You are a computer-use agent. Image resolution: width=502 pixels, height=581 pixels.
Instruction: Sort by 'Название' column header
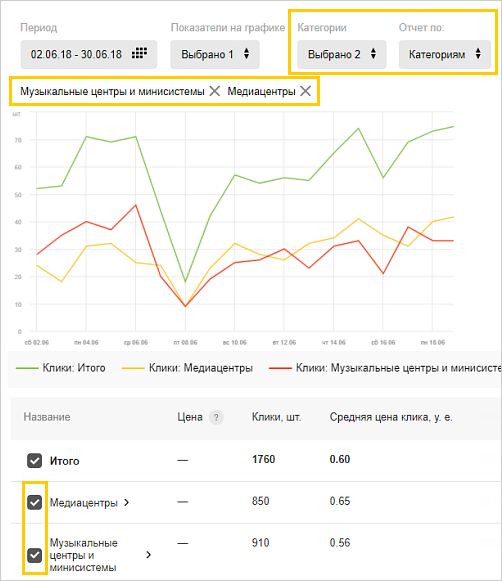(x=47, y=417)
